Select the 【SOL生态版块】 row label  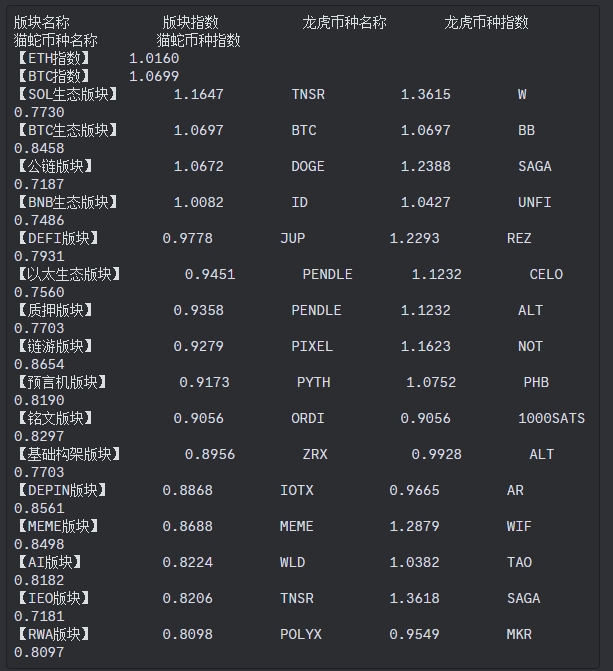[67, 94]
